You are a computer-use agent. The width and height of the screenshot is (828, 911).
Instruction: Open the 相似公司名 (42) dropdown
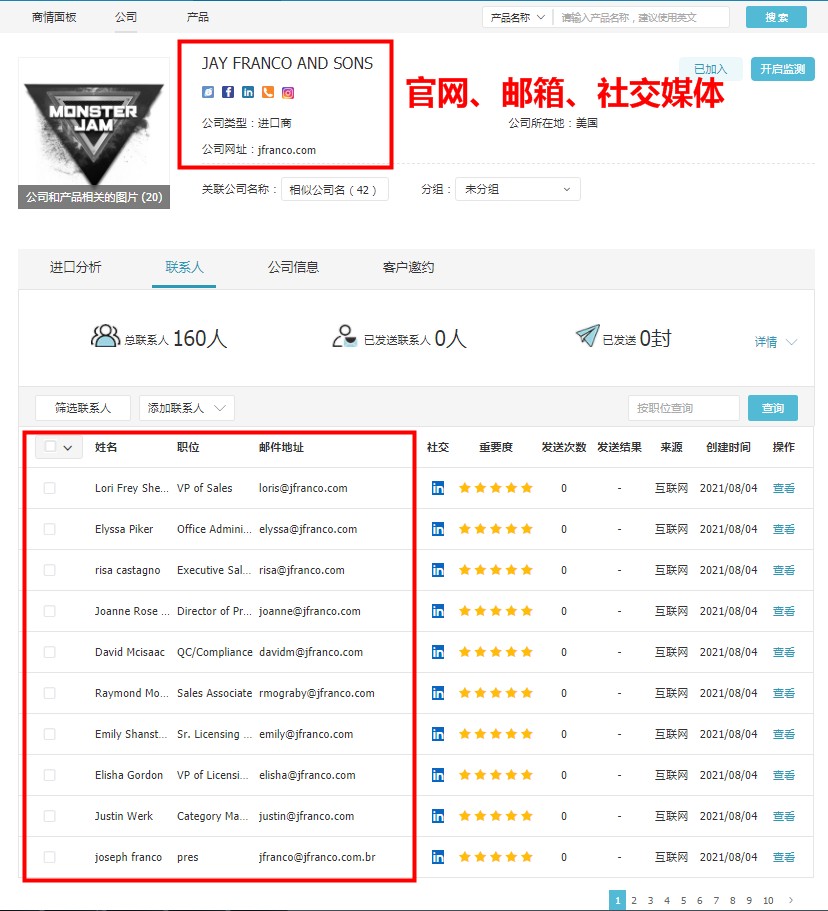point(334,189)
